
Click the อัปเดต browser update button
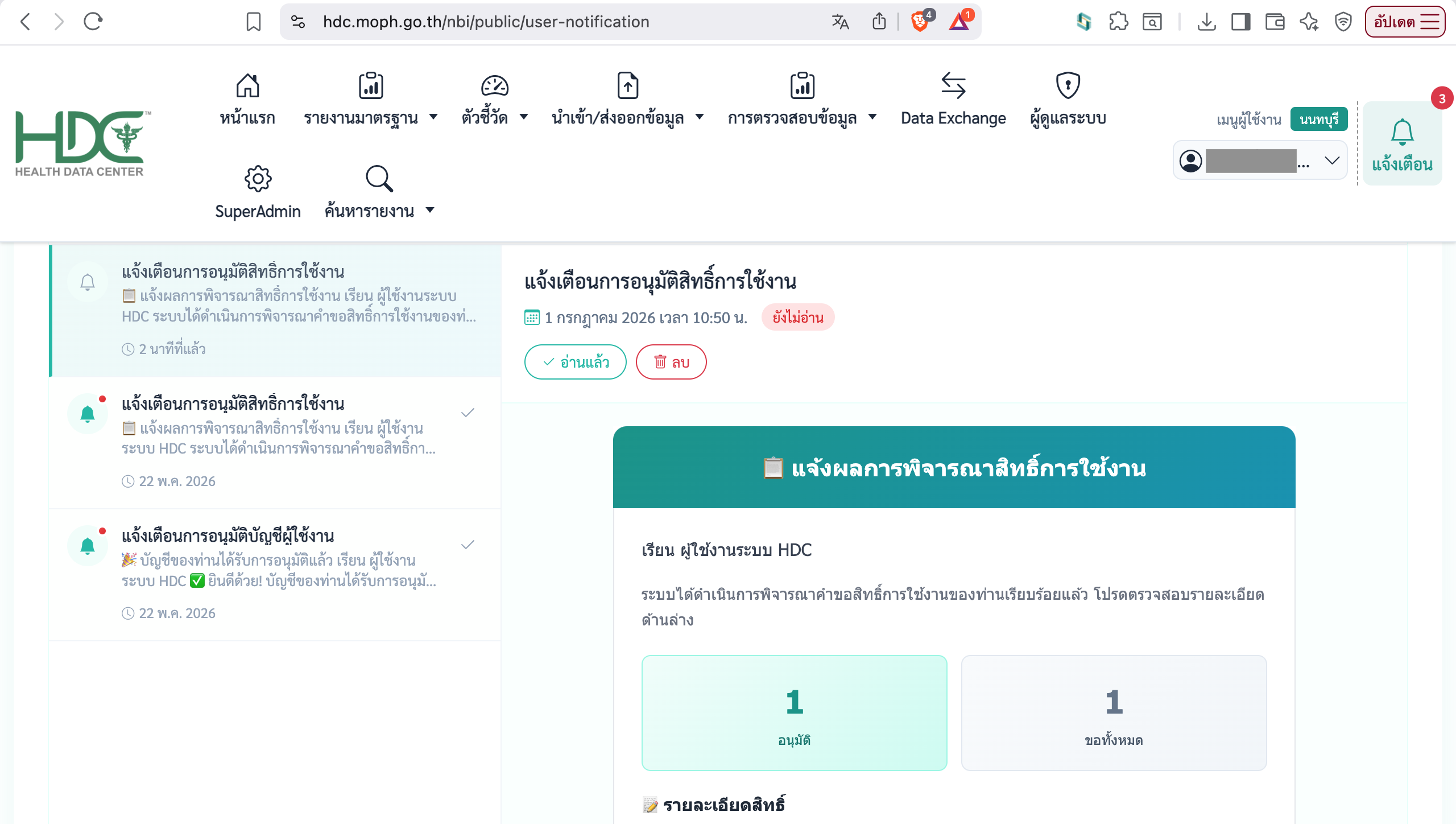click(1405, 22)
